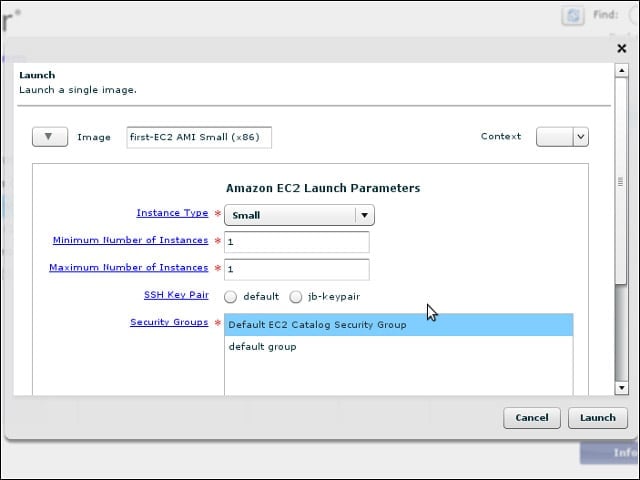
Task: Select Default EC2 Catalog Security Group
Action: pyautogui.click(x=398, y=325)
